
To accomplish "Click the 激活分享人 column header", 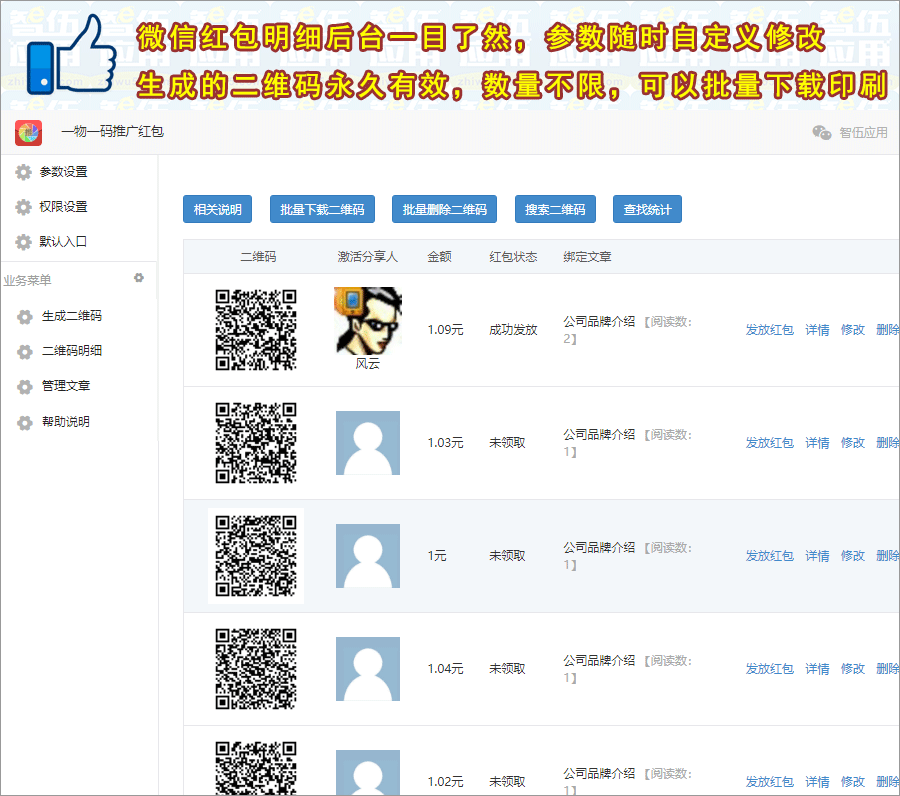I will 367,257.
